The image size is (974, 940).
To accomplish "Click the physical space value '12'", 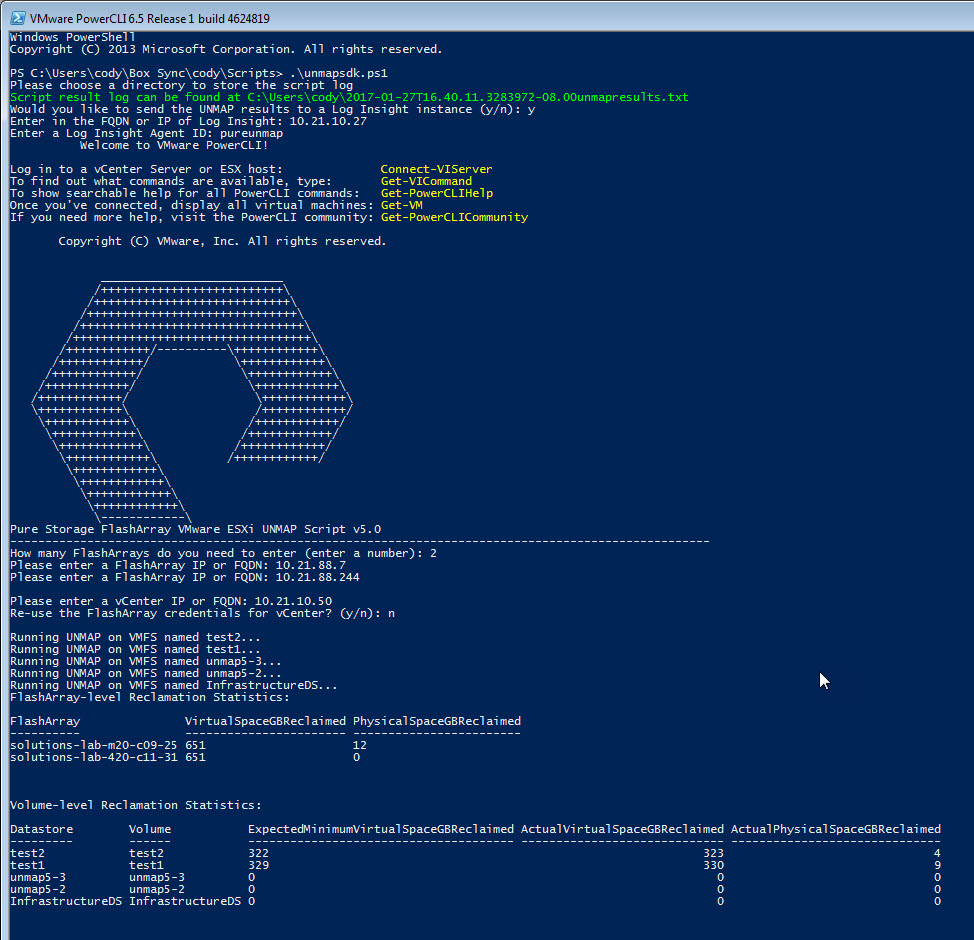I will 360,745.
